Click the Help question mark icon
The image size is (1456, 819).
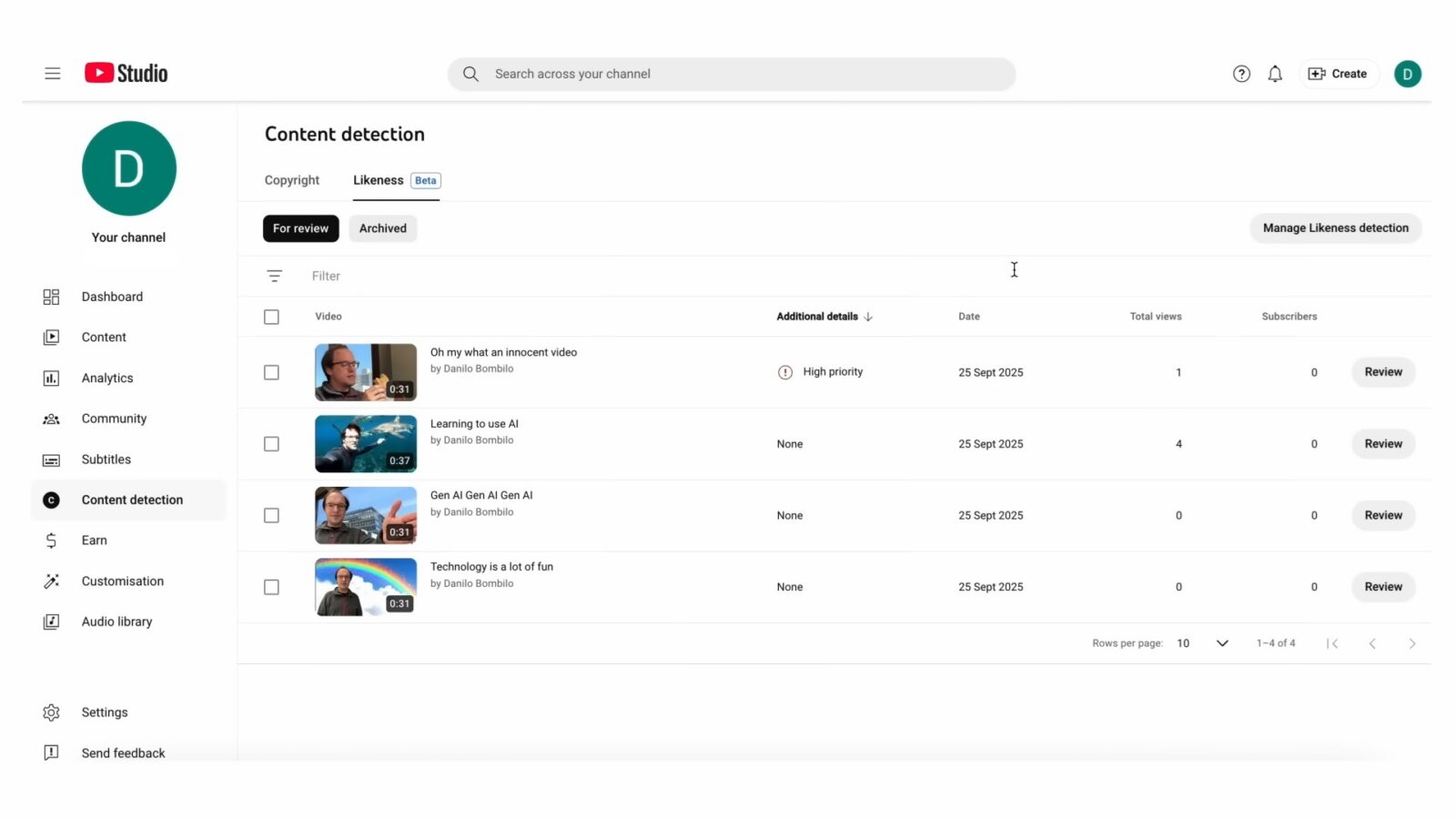point(1241,74)
